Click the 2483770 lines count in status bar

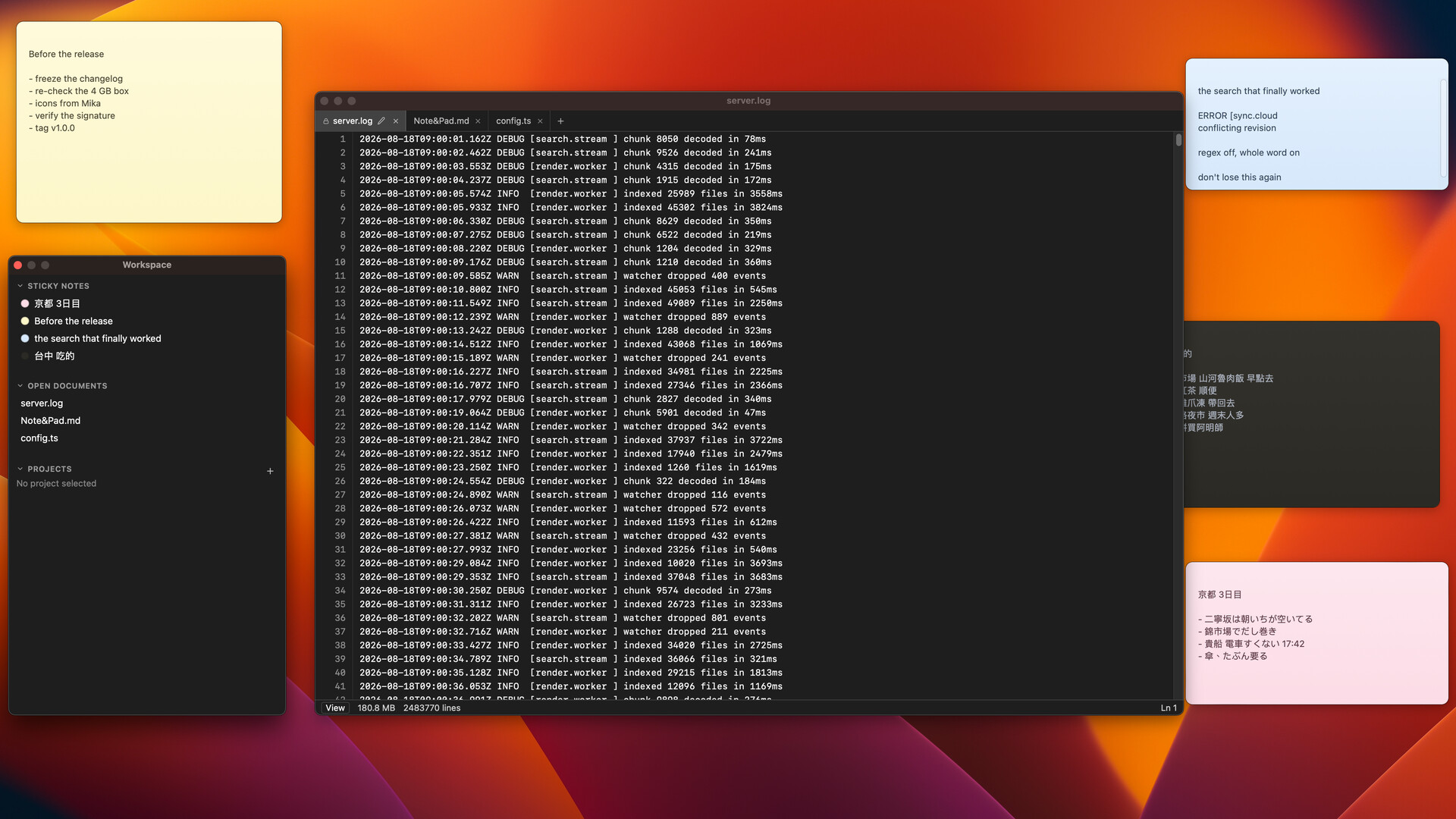pos(431,708)
